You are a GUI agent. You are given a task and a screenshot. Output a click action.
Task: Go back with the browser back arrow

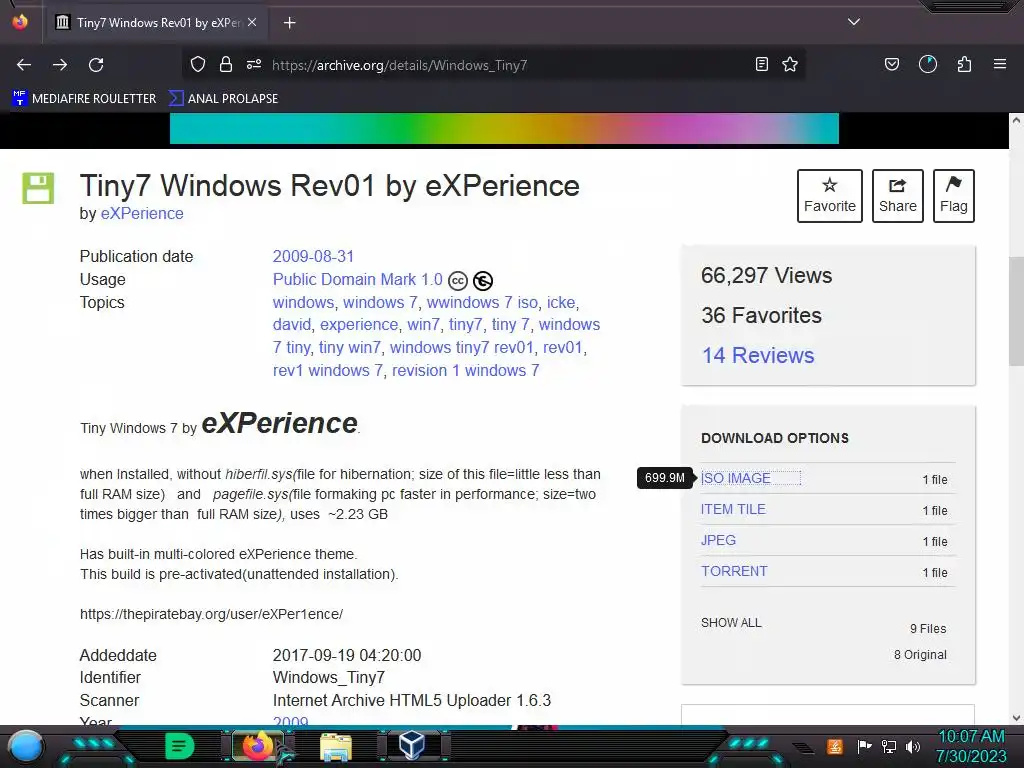tap(24, 65)
